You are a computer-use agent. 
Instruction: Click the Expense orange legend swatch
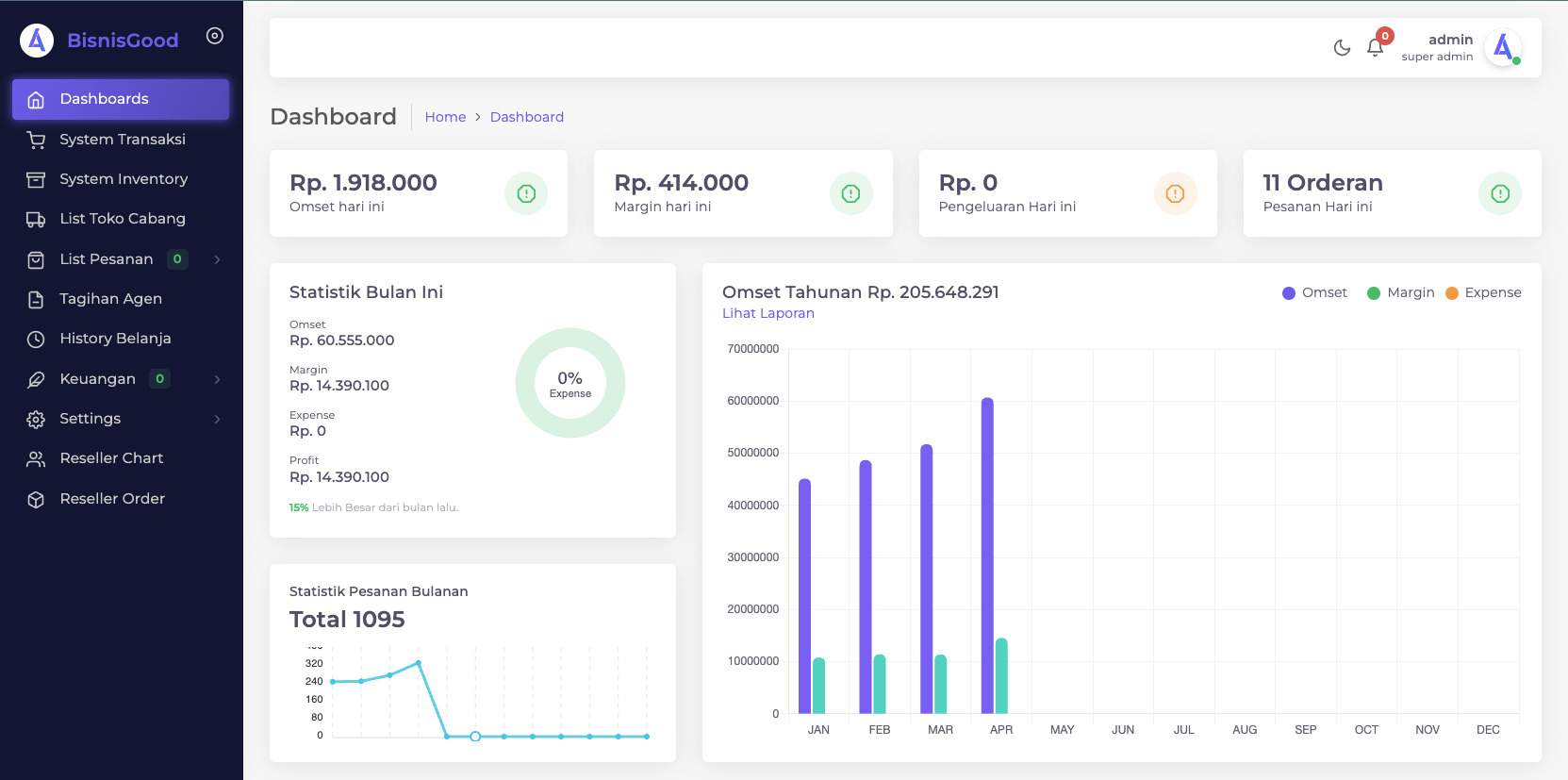pos(1452,292)
